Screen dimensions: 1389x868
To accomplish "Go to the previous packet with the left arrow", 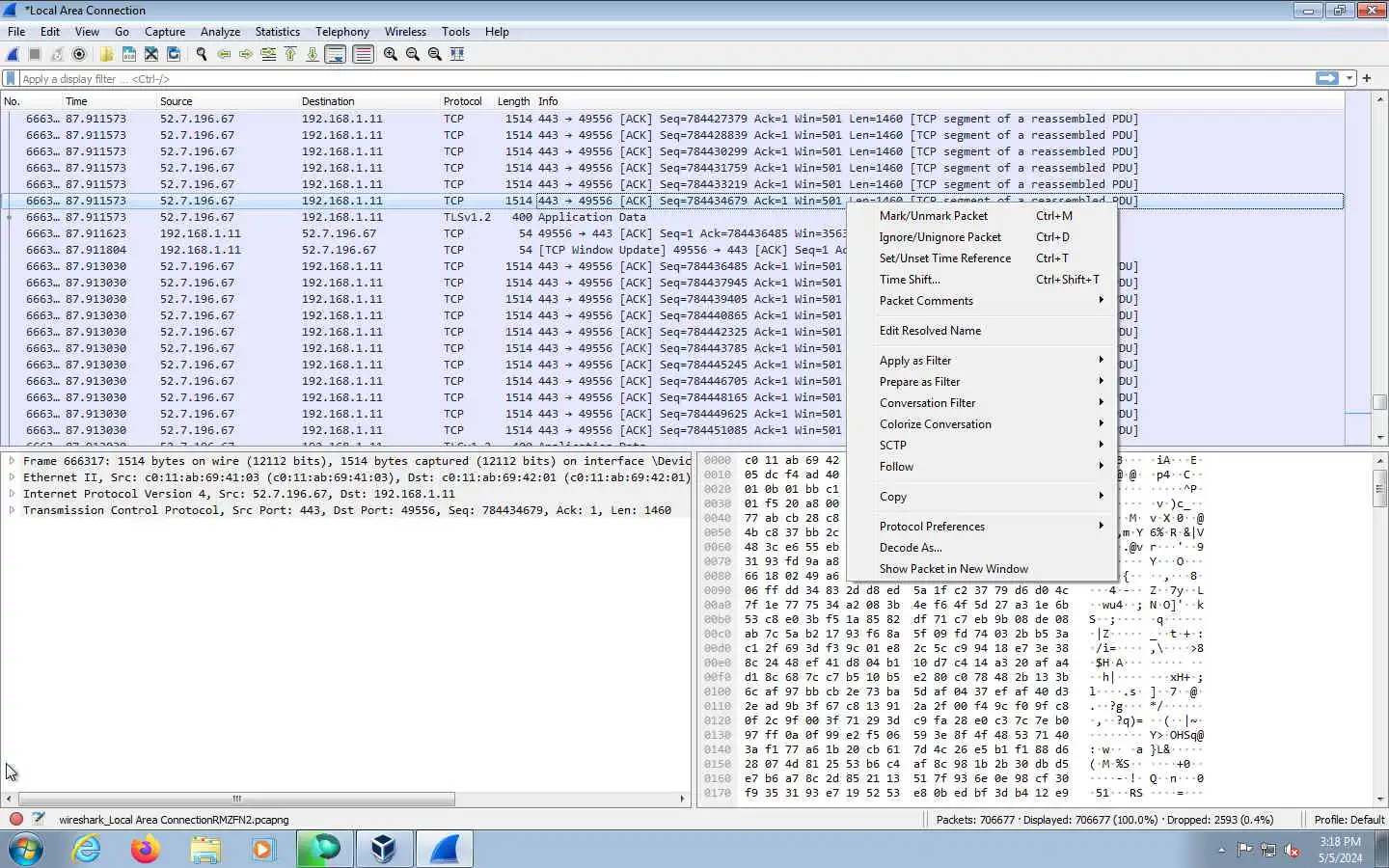I will pos(224,54).
